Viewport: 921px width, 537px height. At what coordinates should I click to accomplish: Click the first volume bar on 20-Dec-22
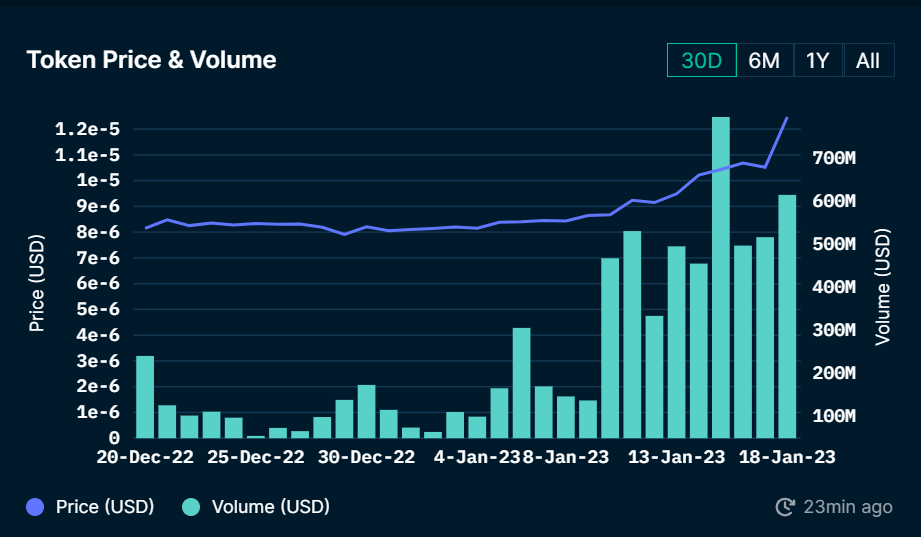tap(145, 397)
